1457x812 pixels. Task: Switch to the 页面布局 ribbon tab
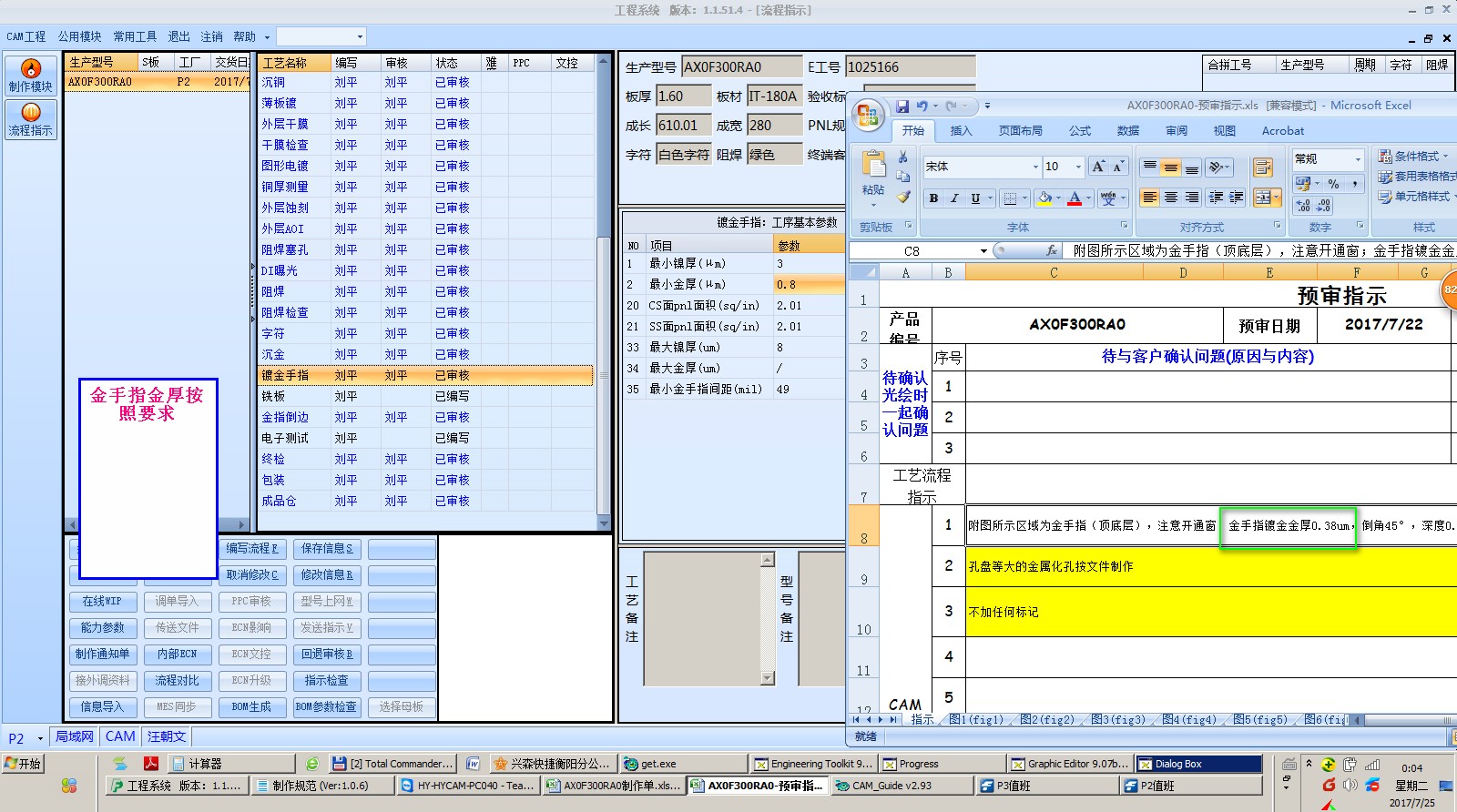[1020, 131]
